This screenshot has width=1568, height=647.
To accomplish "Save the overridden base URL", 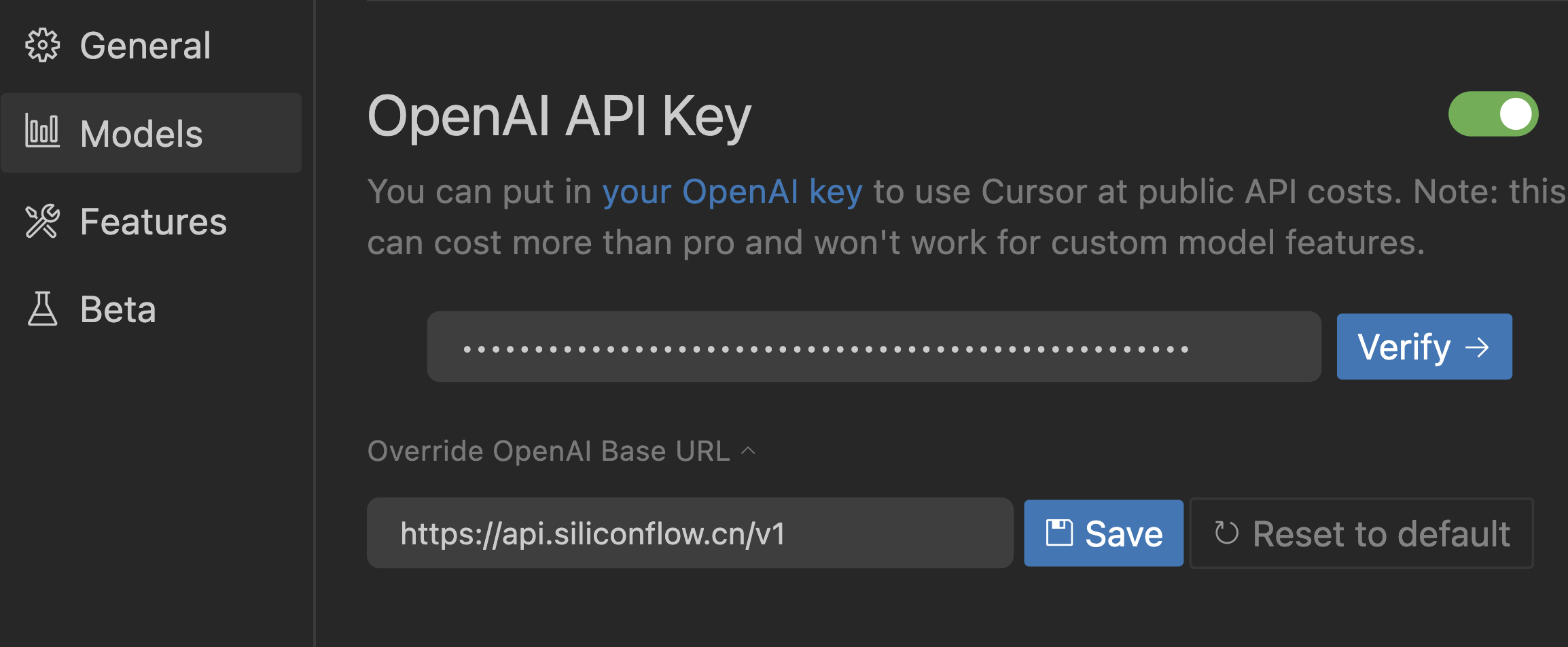I will click(1103, 533).
